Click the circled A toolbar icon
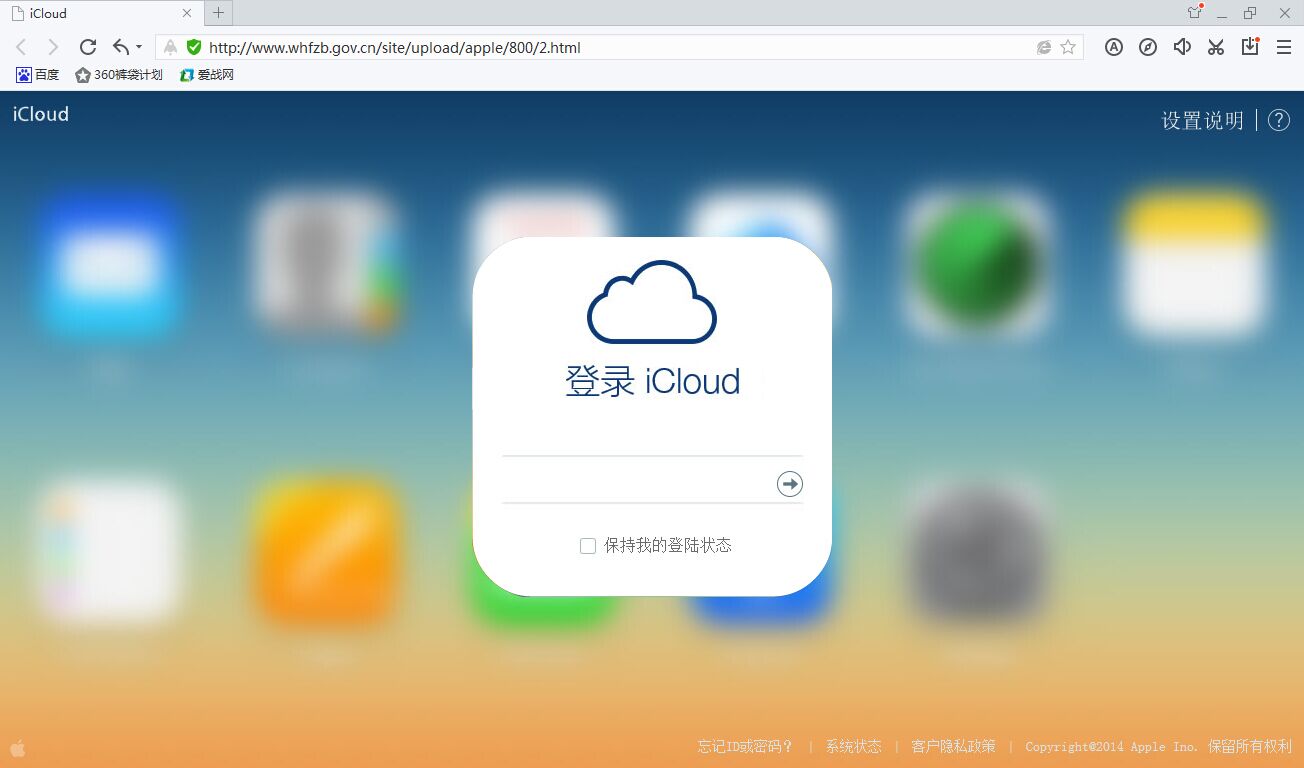This screenshot has height=768, width=1304. click(x=1113, y=47)
